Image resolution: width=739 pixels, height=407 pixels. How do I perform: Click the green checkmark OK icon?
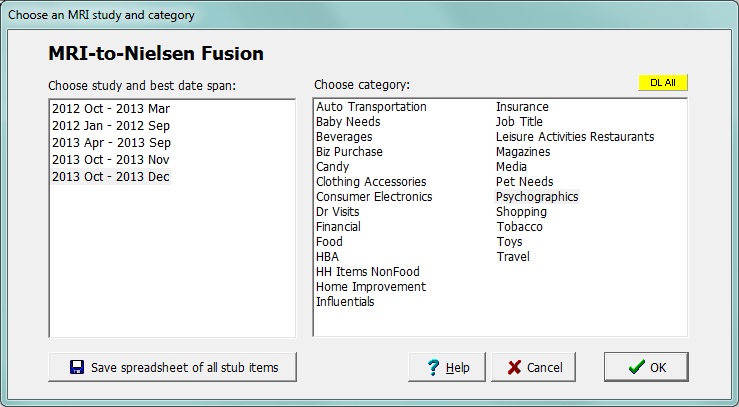637,367
